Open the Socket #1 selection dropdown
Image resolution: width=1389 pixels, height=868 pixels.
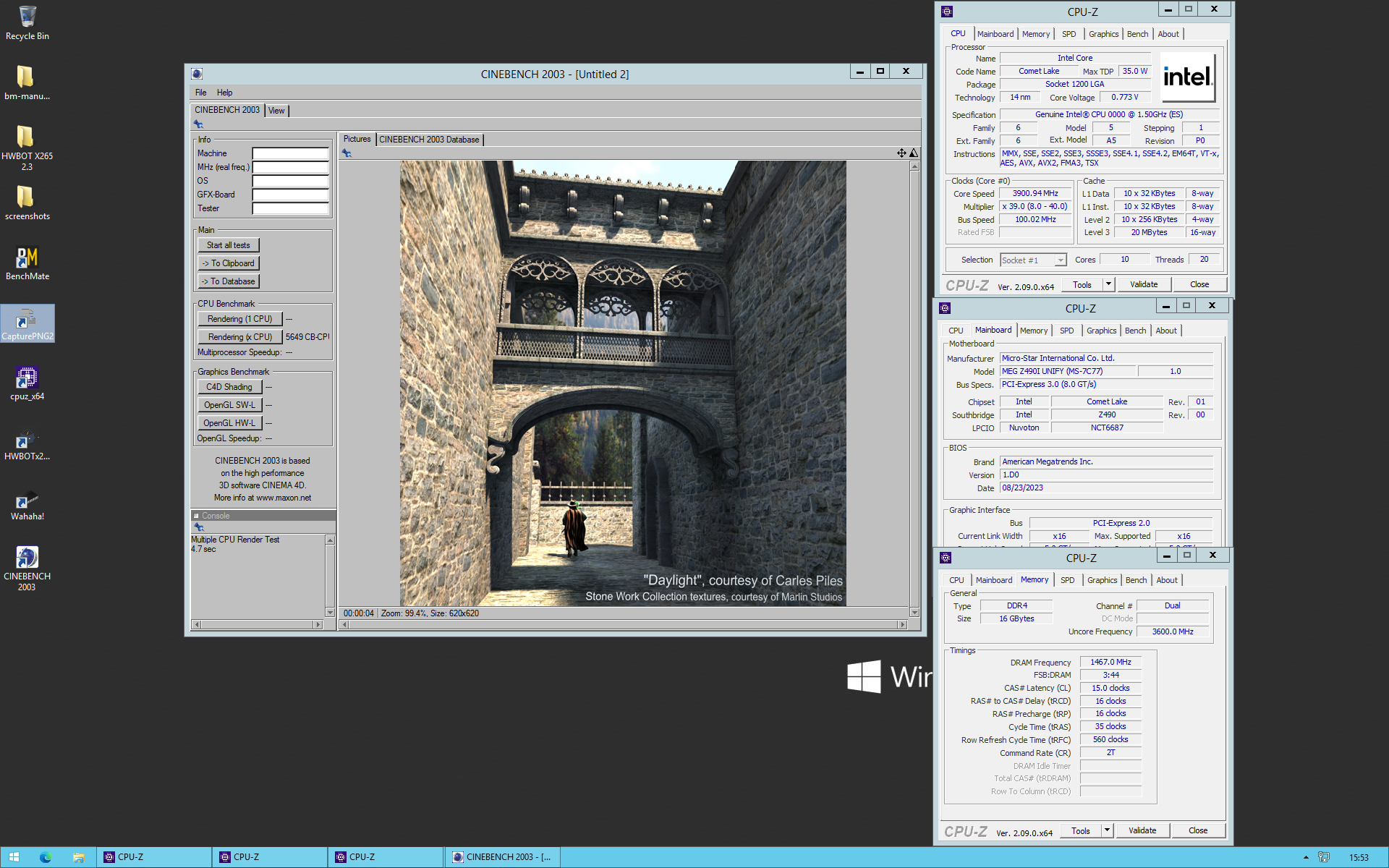pyautogui.click(x=1033, y=260)
